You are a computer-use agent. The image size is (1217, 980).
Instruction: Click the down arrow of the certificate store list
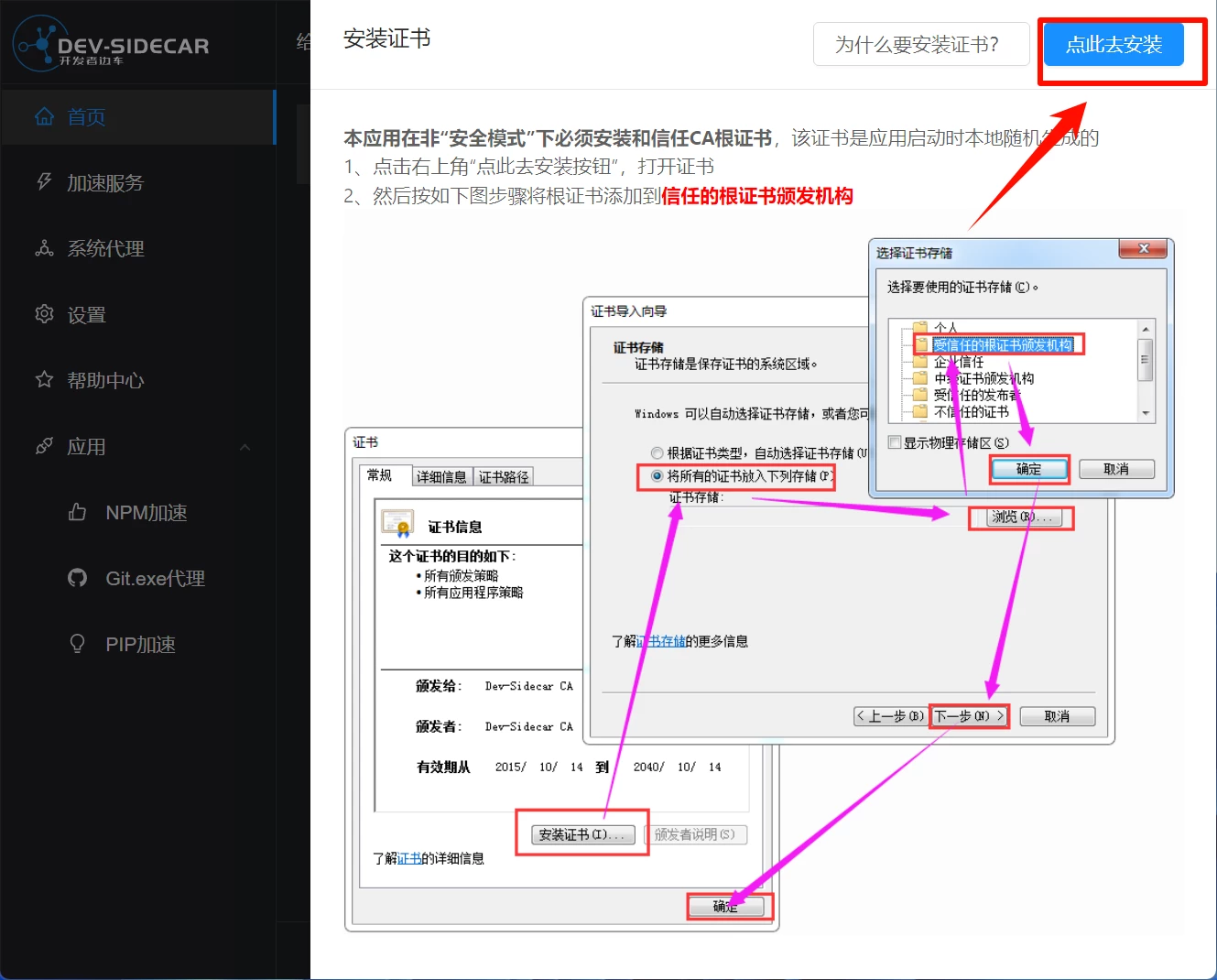1145,414
